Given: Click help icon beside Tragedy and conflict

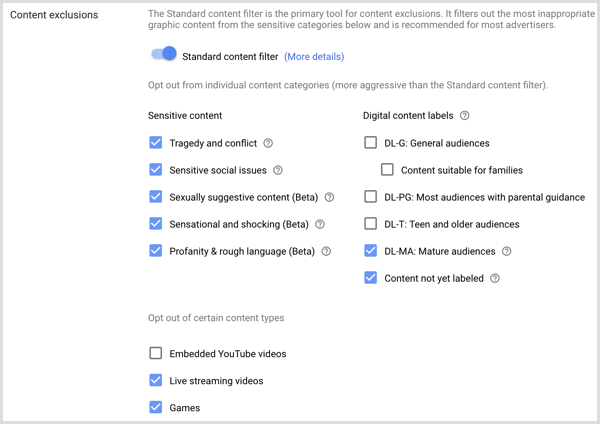Looking at the screenshot, I should click(x=268, y=143).
